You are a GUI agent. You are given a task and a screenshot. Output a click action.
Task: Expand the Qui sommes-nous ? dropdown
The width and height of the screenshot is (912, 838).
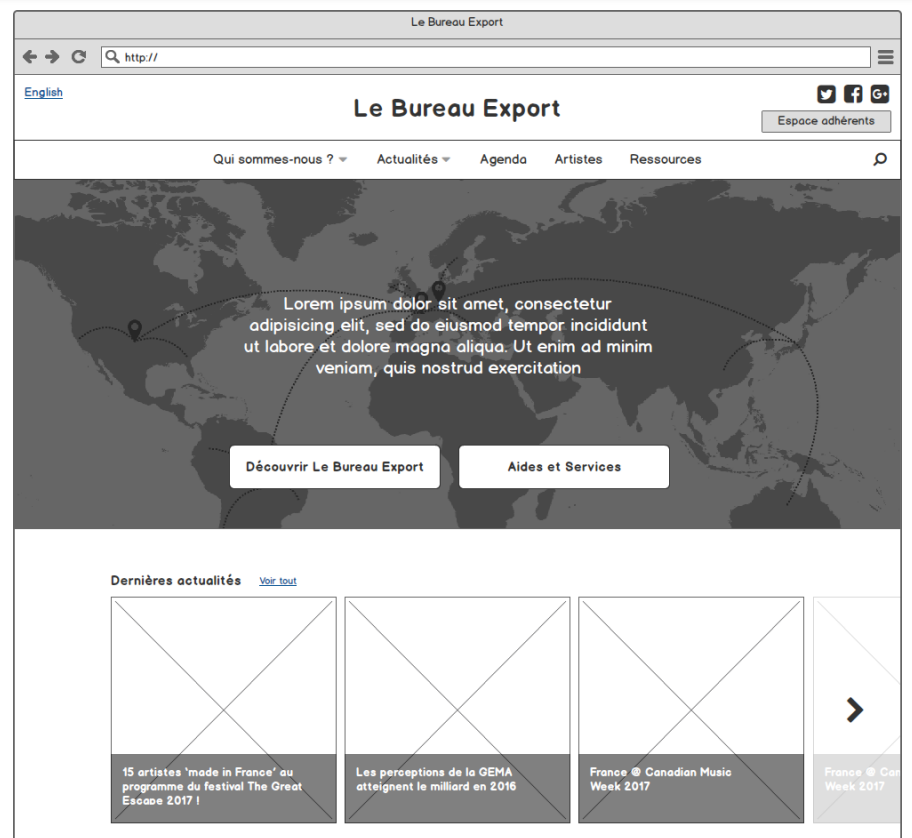point(280,159)
